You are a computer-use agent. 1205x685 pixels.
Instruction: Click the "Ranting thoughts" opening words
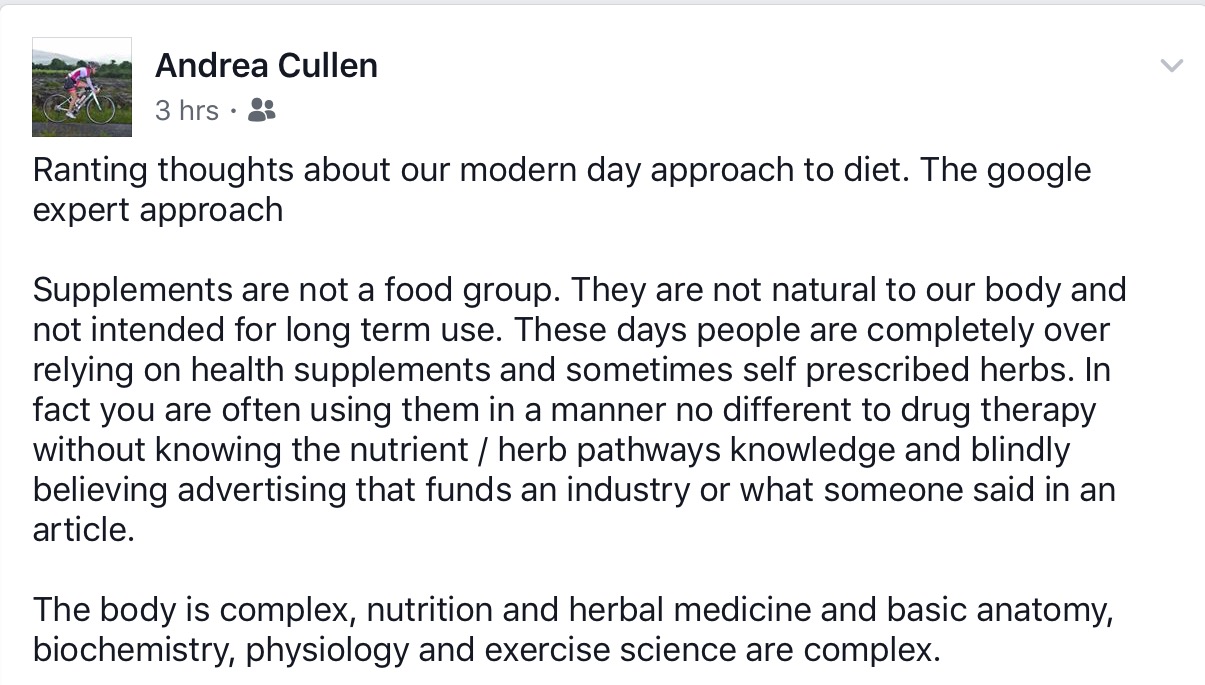tap(163, 170)
